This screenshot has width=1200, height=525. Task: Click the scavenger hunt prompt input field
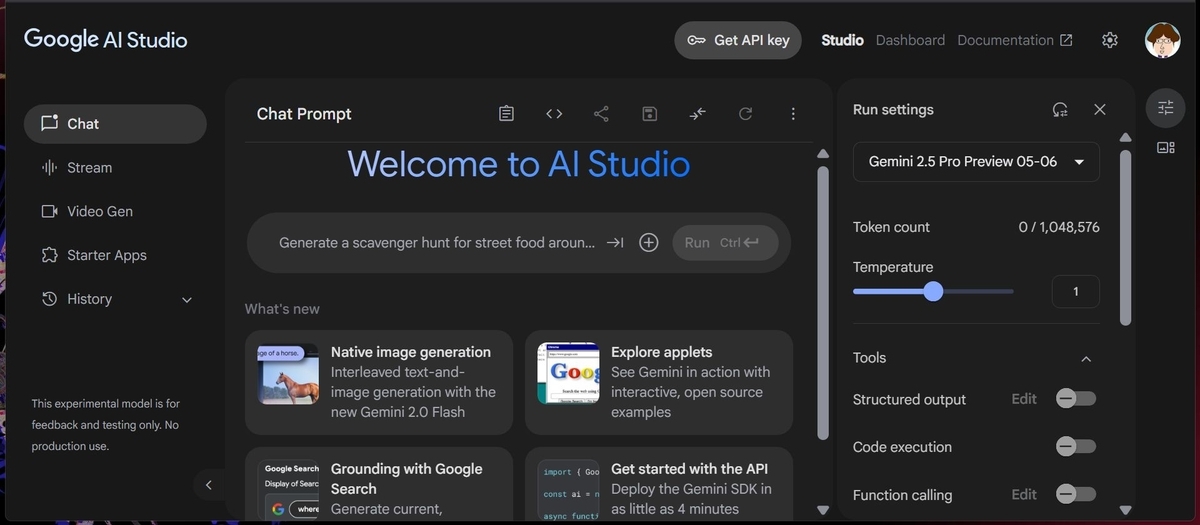(x=437, y=242)
